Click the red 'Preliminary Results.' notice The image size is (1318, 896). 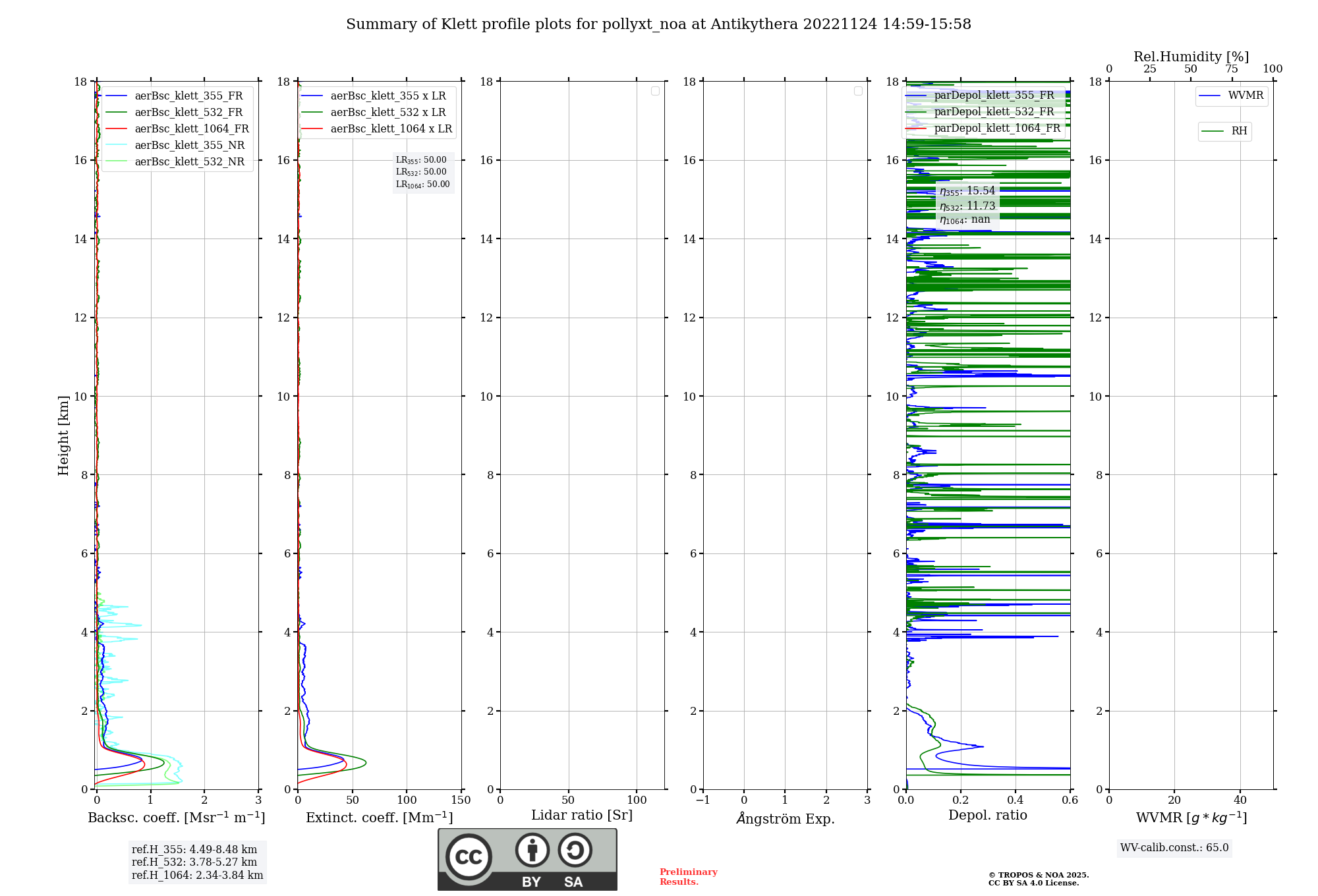[x=689, y=877]
